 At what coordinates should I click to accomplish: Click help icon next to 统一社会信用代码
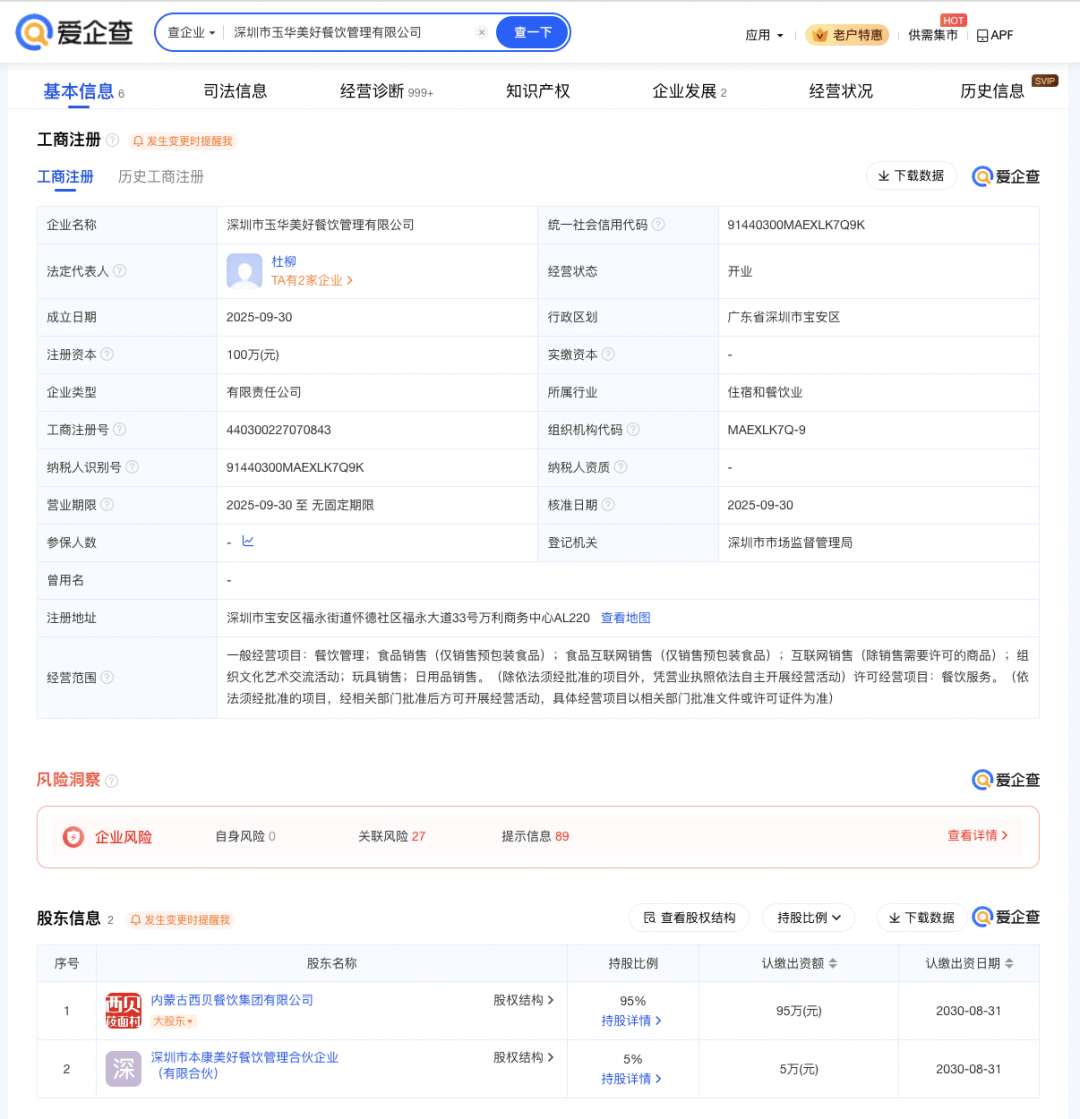pyautogui.click(x=658, y=225)
